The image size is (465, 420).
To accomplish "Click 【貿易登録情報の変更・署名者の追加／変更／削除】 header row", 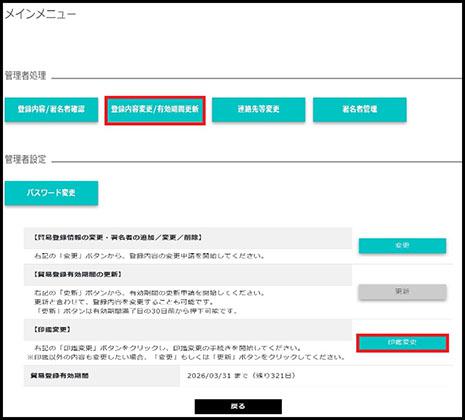I will tap(188, 238).
